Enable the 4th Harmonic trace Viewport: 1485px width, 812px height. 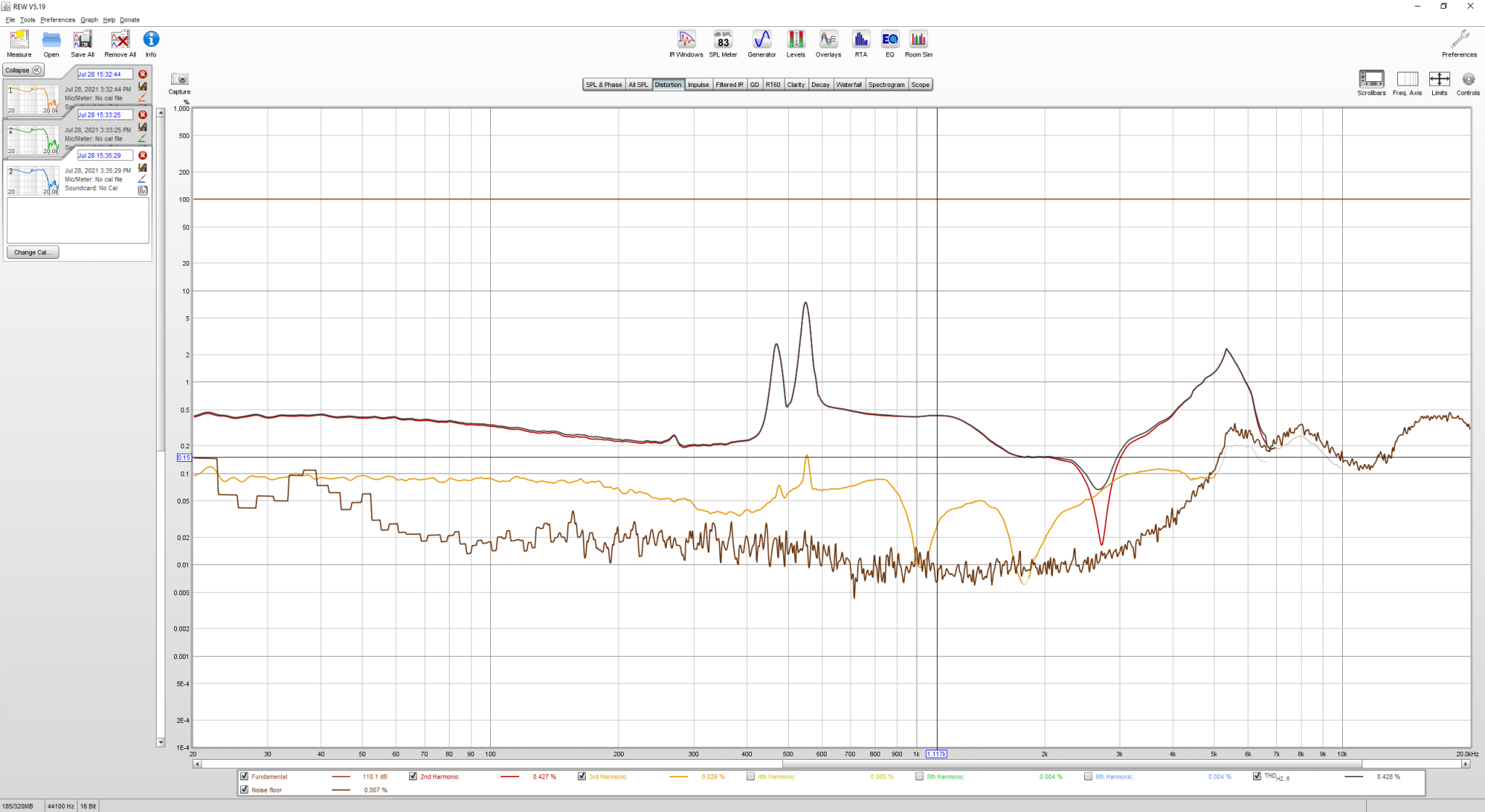pyautogui.click(x=750, y=776)
